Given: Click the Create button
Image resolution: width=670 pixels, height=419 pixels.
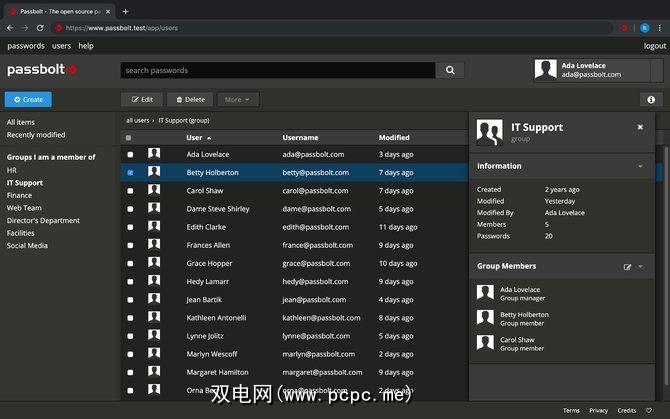Looking at the screenshot, I should click(x=28, y=100).
